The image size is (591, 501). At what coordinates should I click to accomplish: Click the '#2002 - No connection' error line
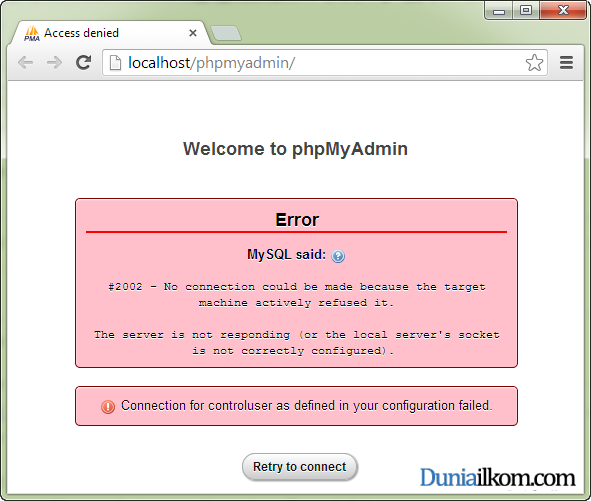coord(297,295)
